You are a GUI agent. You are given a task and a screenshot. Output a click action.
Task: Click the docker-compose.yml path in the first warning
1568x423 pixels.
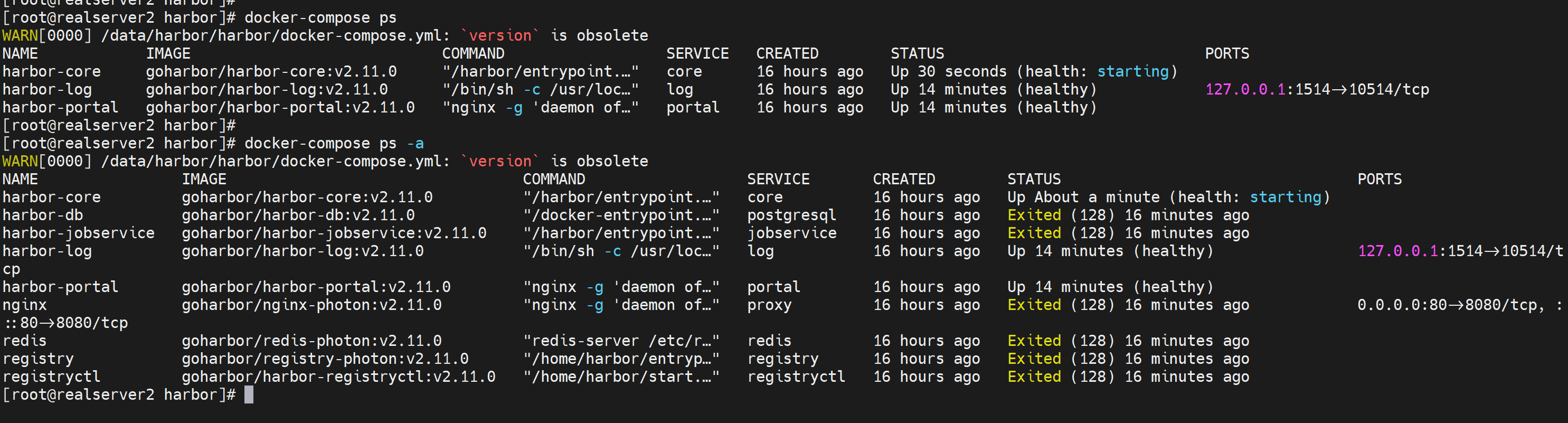(271, 36)
